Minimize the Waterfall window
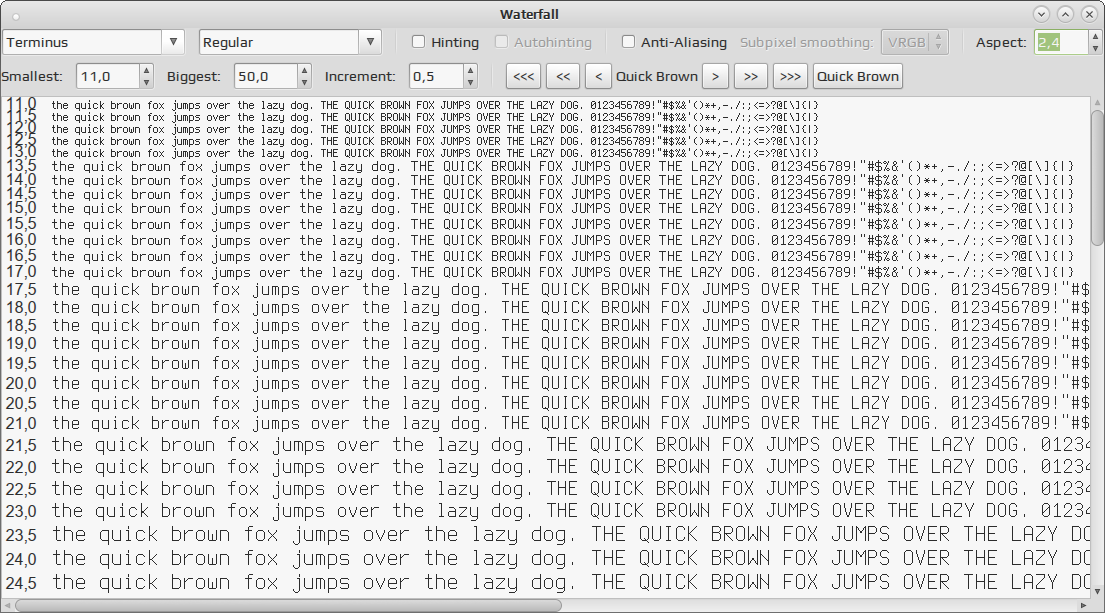The height and width of the screenshot is (613, 1105). pyautogui.click(x=1042, y=14)
